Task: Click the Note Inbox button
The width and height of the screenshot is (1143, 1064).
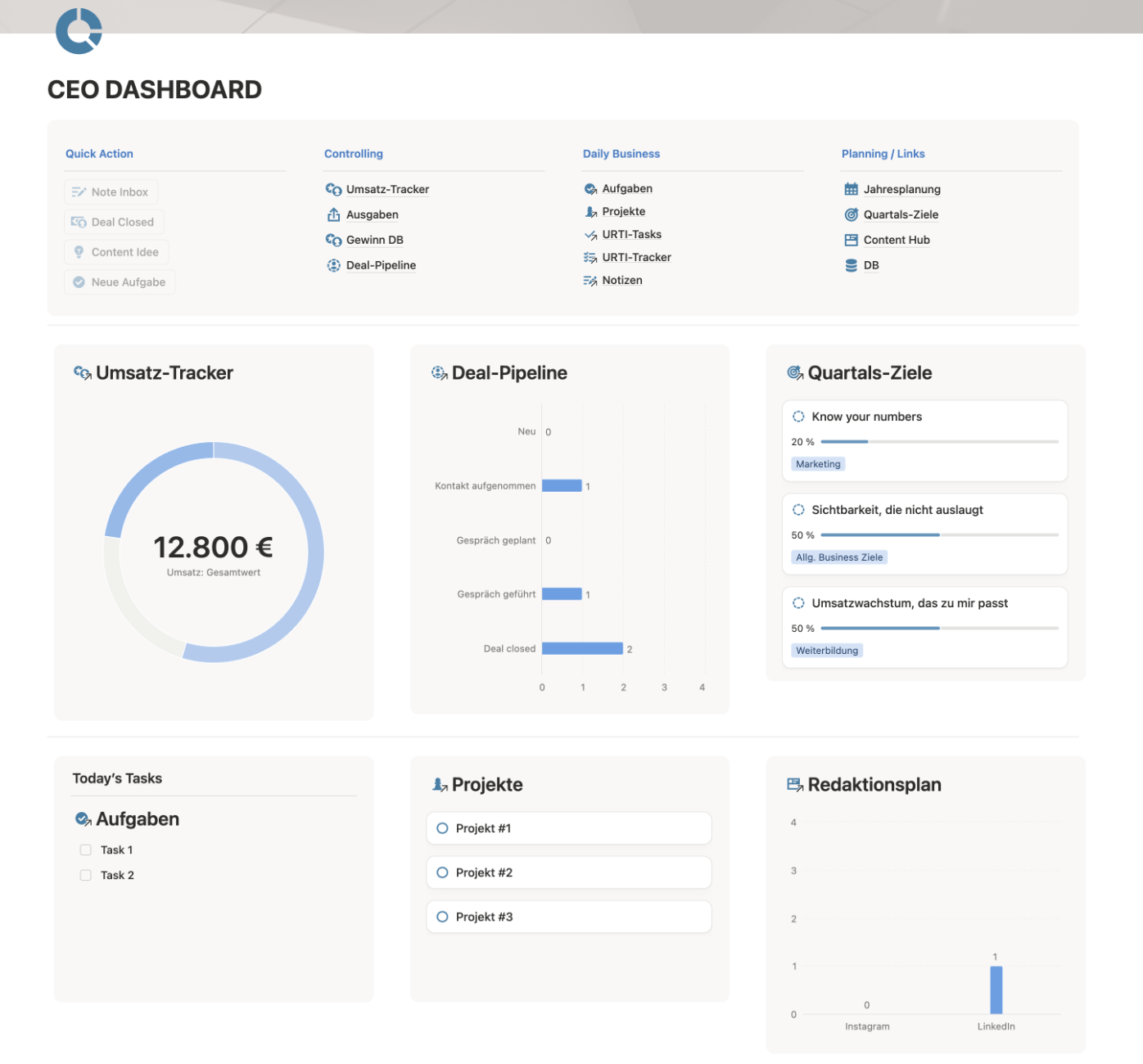Action: pos(111,192)
